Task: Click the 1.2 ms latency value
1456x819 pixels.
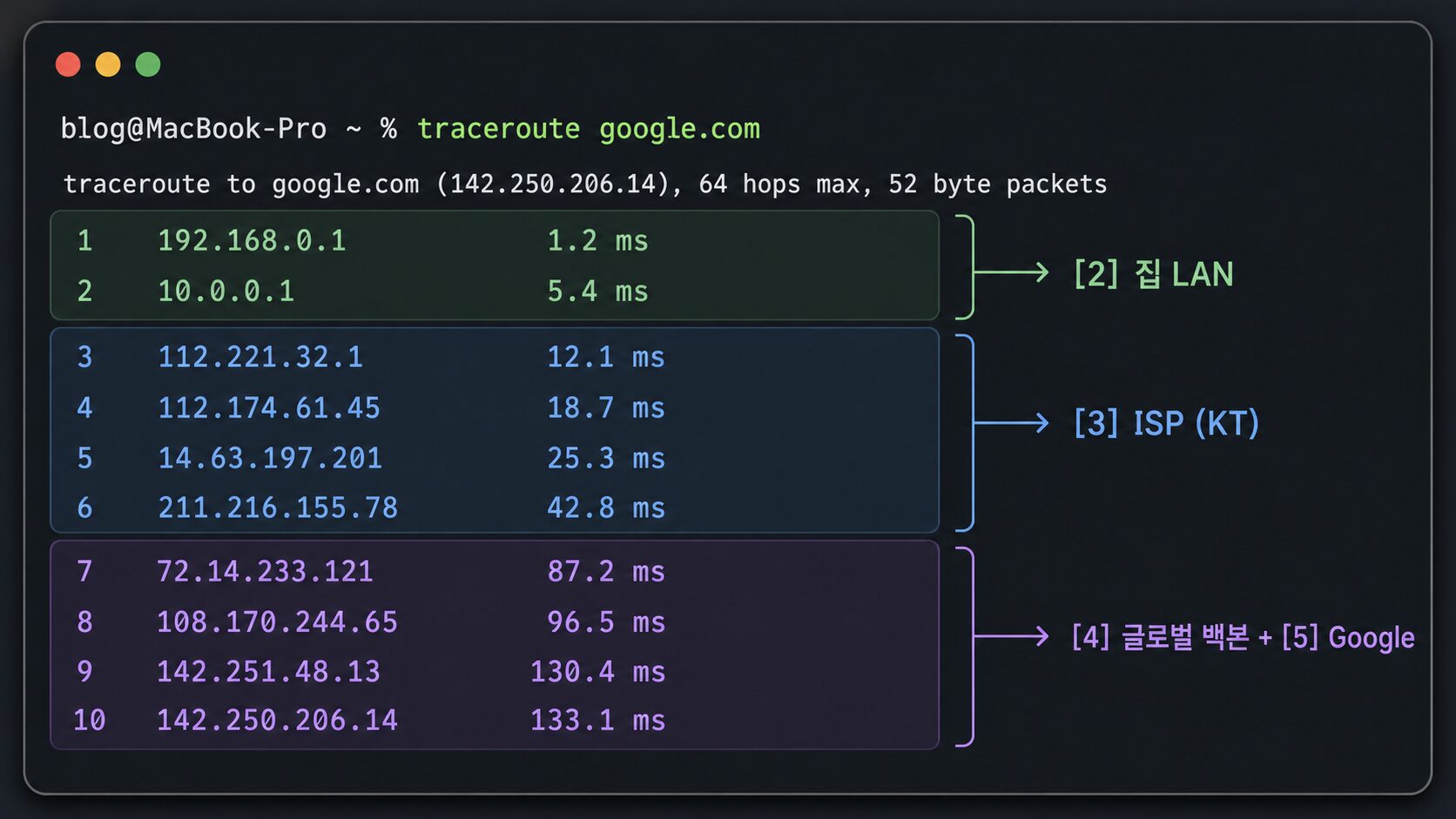Action: 597,240
